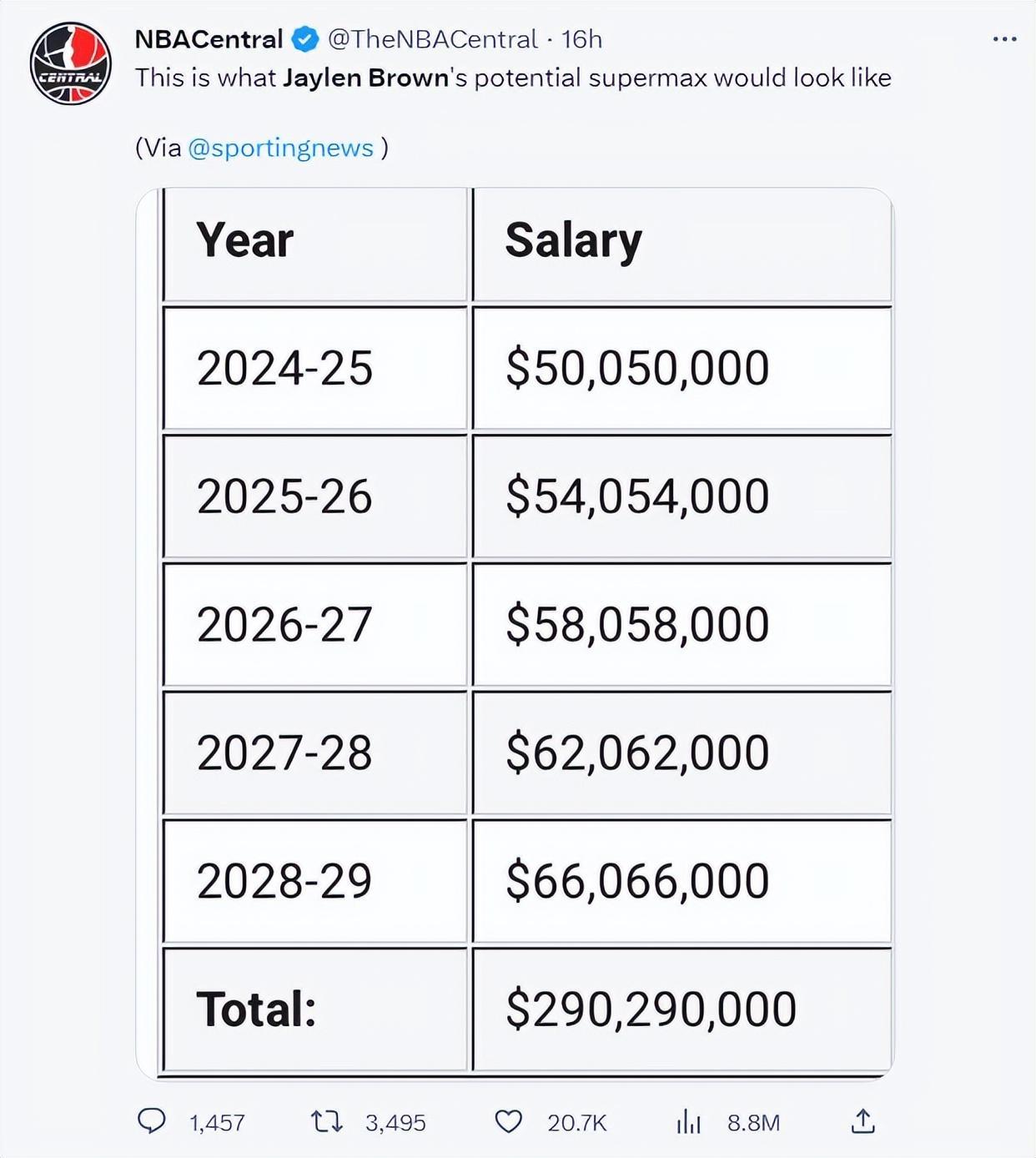Open the NBACentral profile avatar
Image resolution: width=1036 pixels, height=1158 pixels.
tap(71, 64)
